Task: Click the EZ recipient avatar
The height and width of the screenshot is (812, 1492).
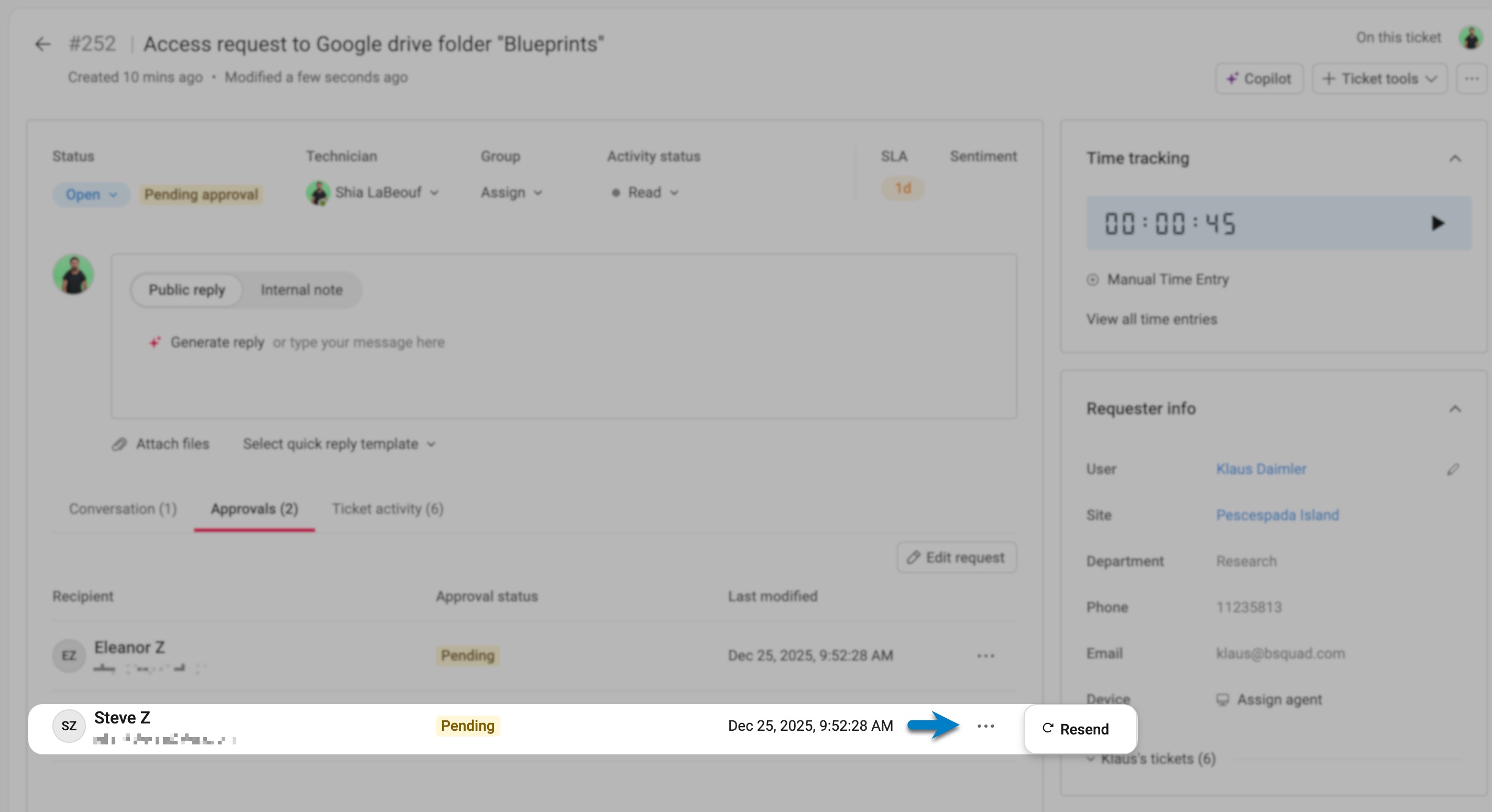Action: pos(69,656)
